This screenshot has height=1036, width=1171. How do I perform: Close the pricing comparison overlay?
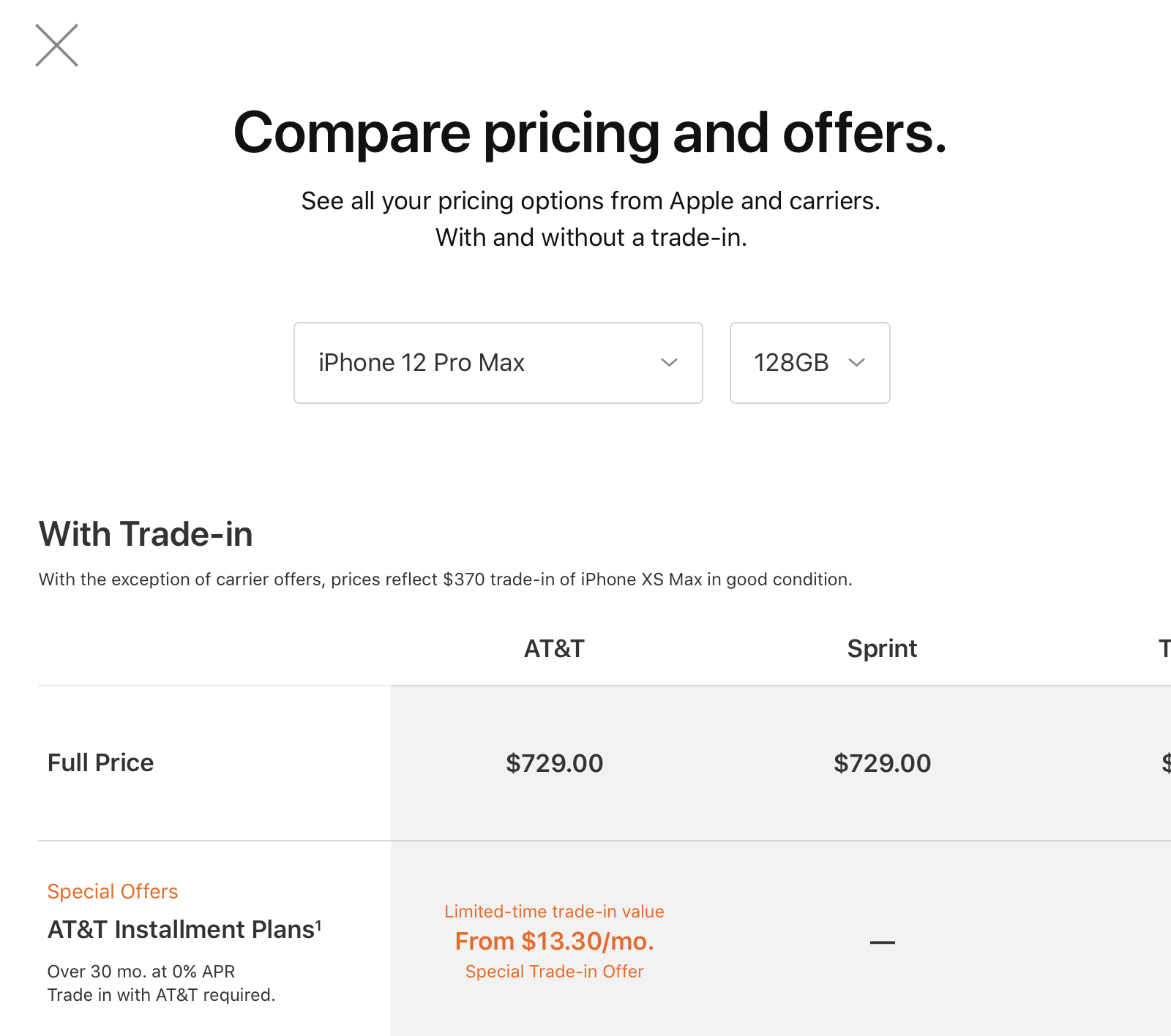(x=56, y=45)
